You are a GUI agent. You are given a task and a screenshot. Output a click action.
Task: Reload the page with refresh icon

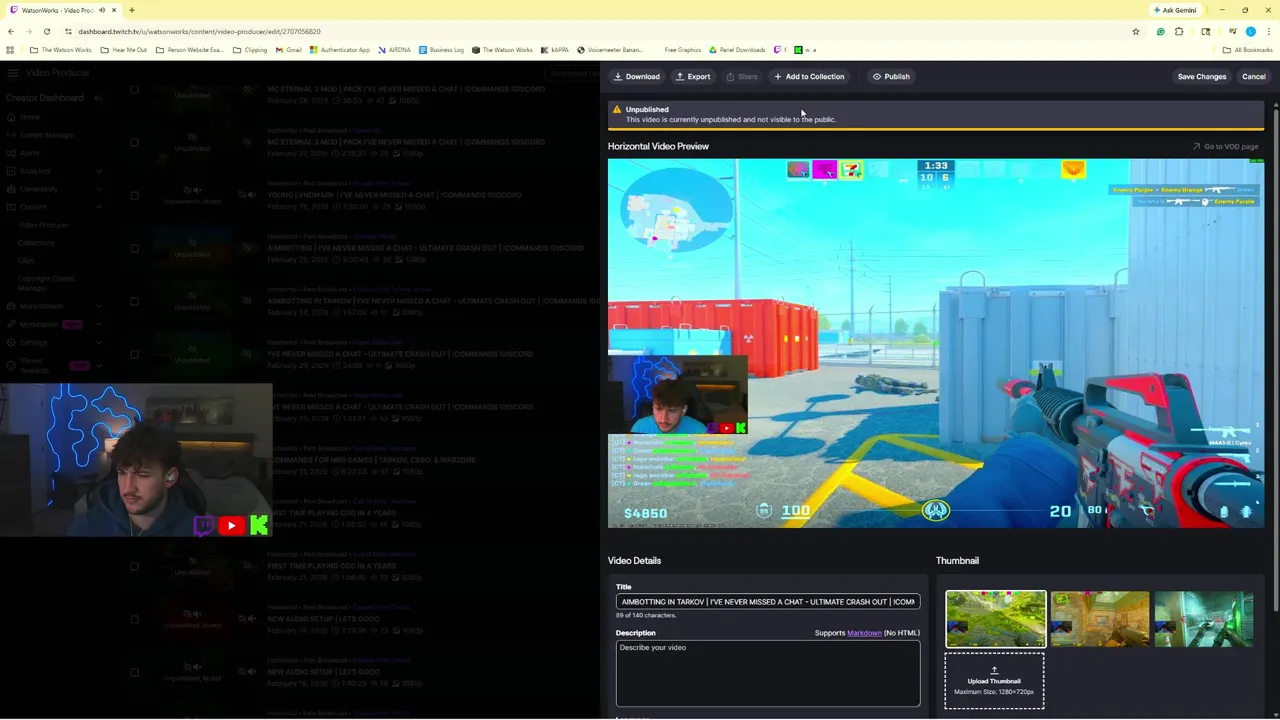46,32
